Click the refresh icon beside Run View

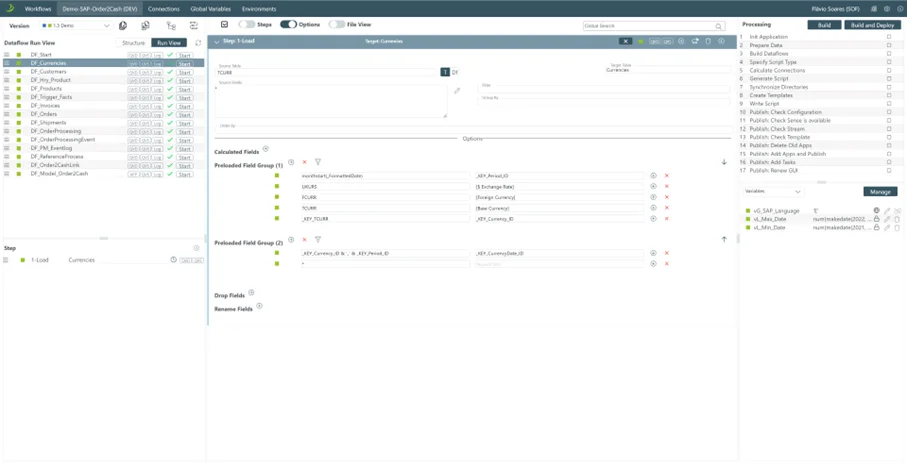pyautogui.click(x=198, y=43)
